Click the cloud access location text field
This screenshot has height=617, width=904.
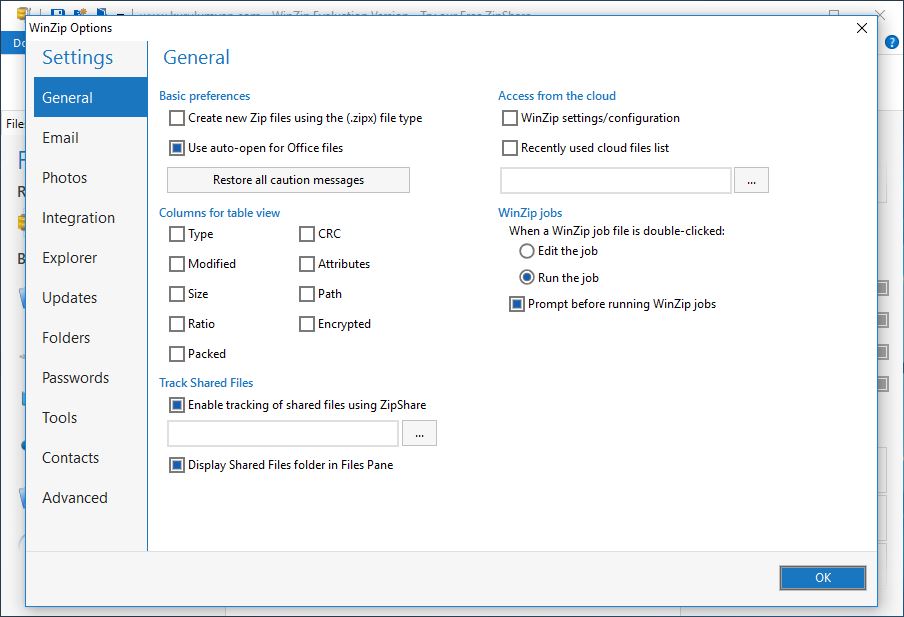tap(616, 180)
